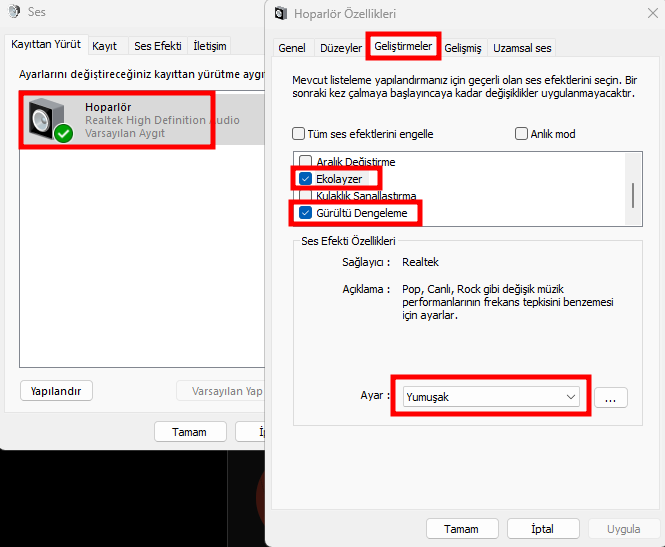Click the Açıklama description text about Pop, Canlı, Rock
The width and height of the screenshot is (665, 547).
508,302
